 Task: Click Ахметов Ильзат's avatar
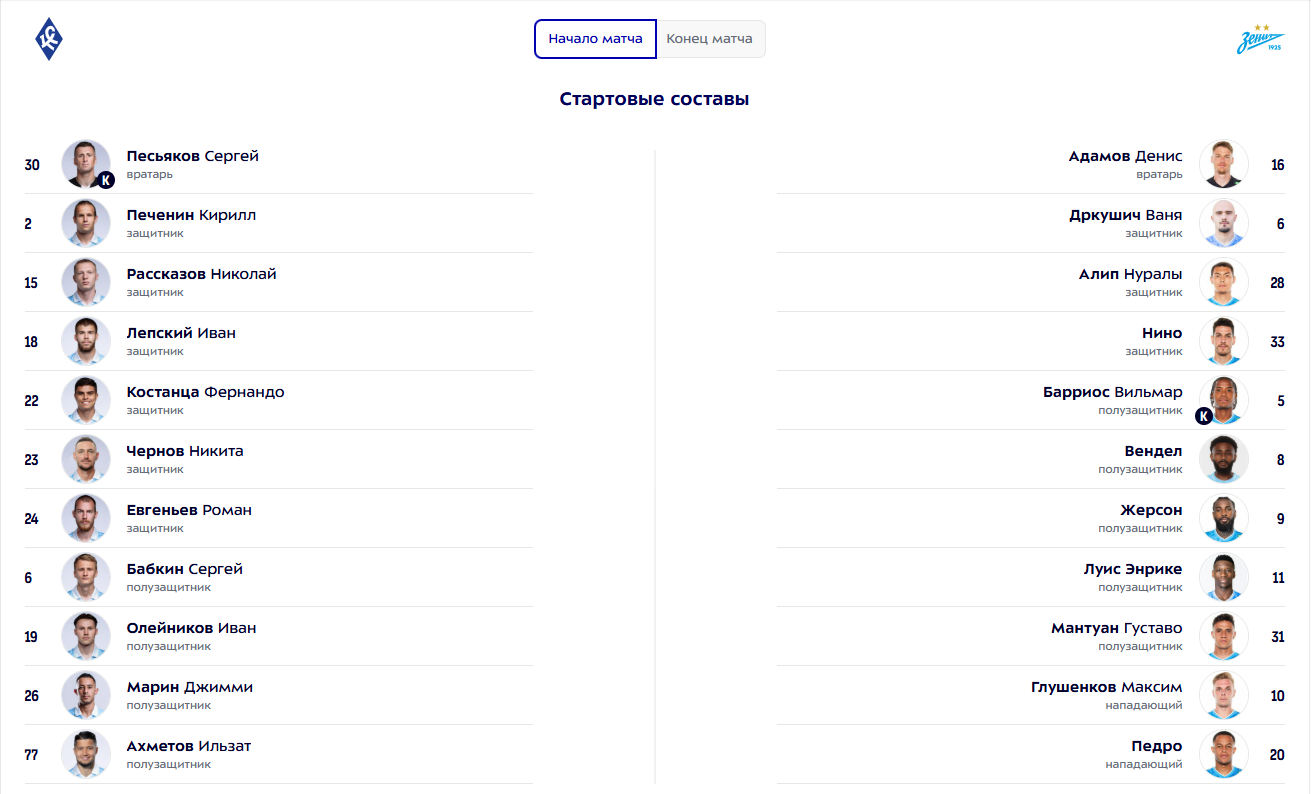(x=86, y=754)
